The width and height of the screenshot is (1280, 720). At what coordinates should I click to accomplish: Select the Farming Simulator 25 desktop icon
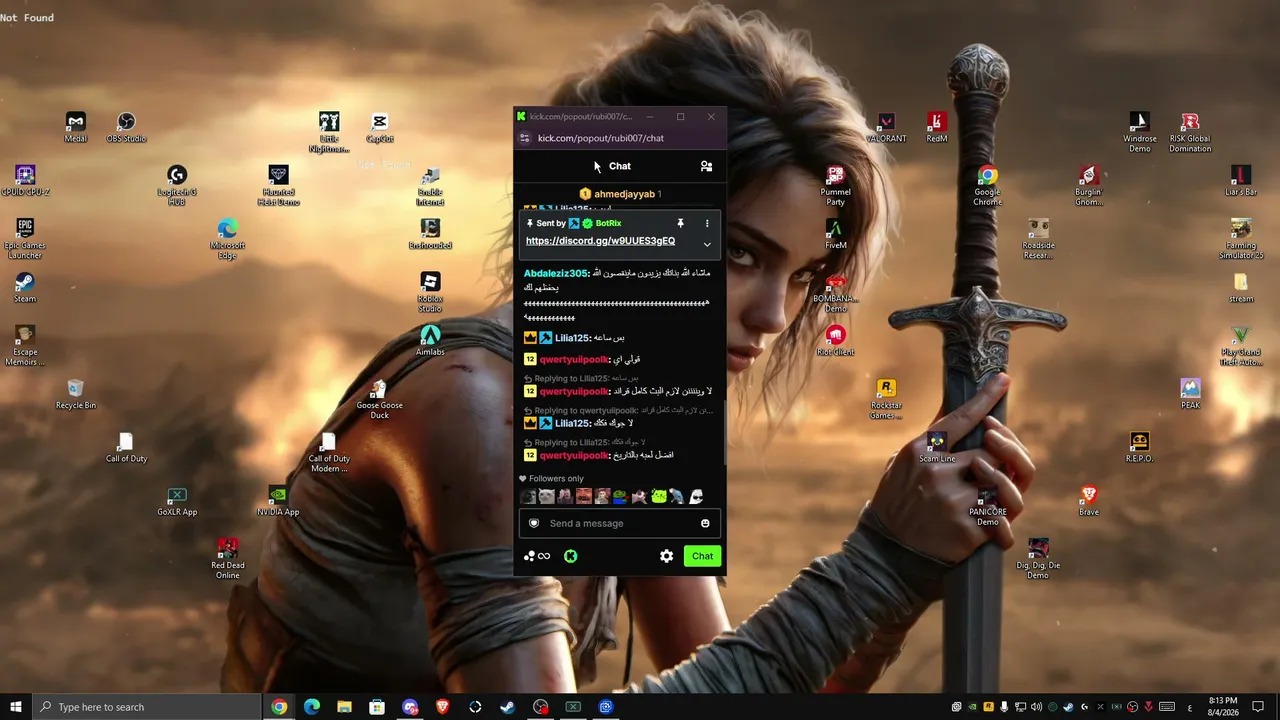tap(1241, 239)
